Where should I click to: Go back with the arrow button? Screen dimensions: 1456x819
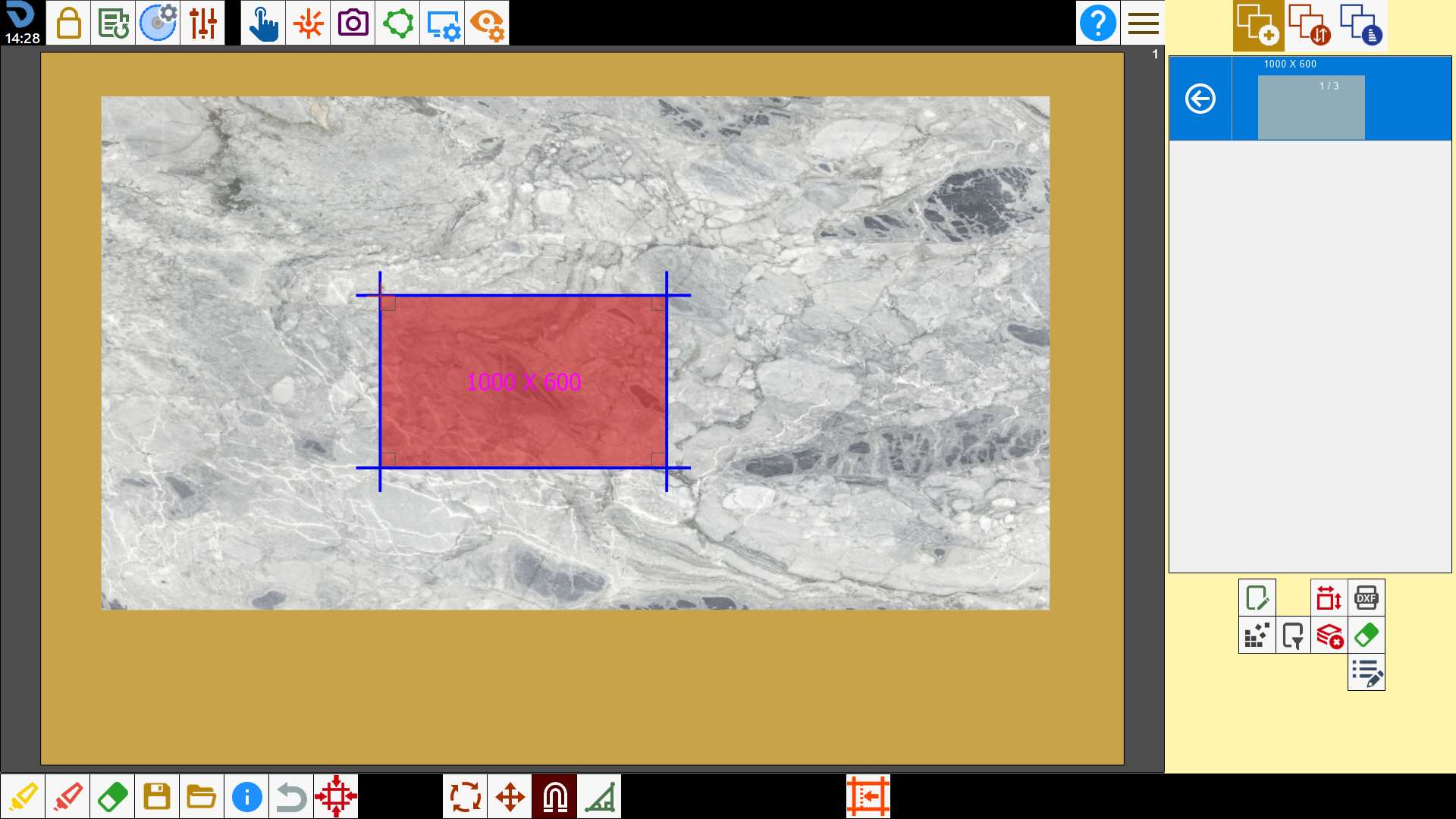point(1200,99)
